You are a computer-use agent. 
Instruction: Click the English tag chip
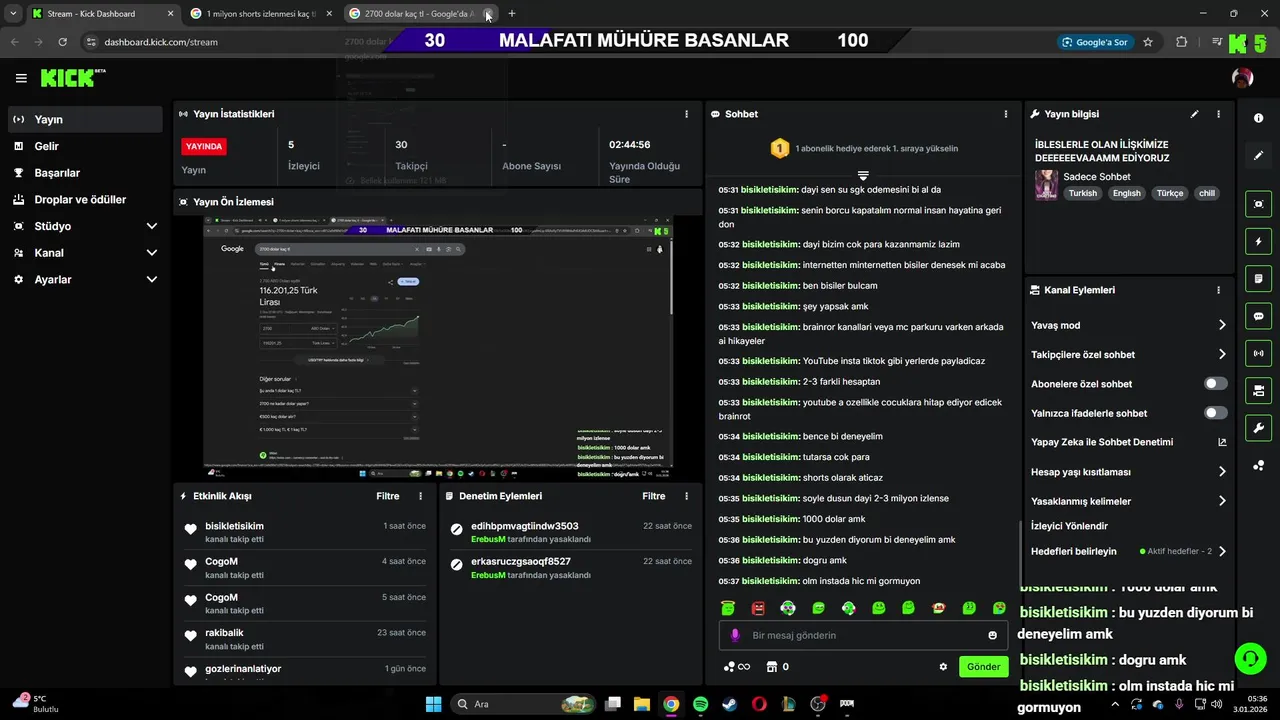[x=1127, y=193]
